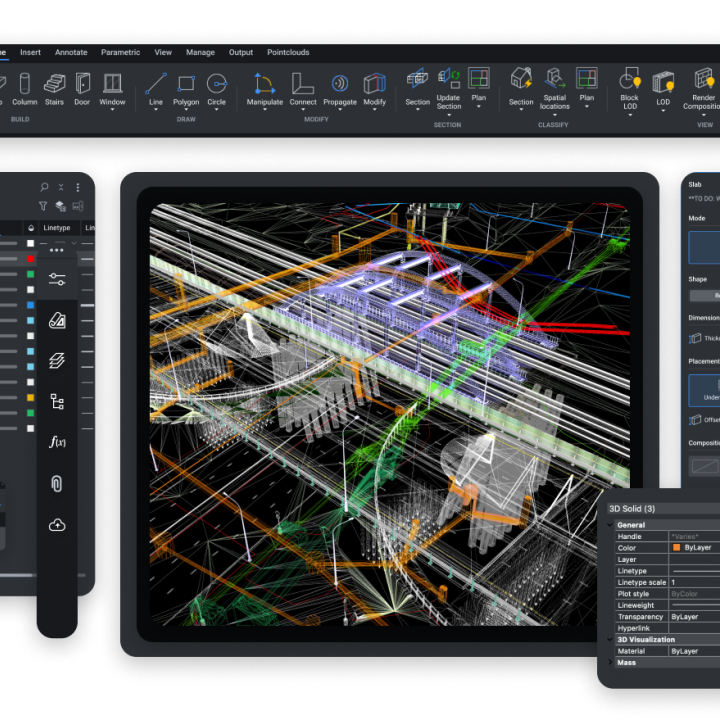Collapse the General properties section
Screen dimensions: 720x720
point(612,525)
